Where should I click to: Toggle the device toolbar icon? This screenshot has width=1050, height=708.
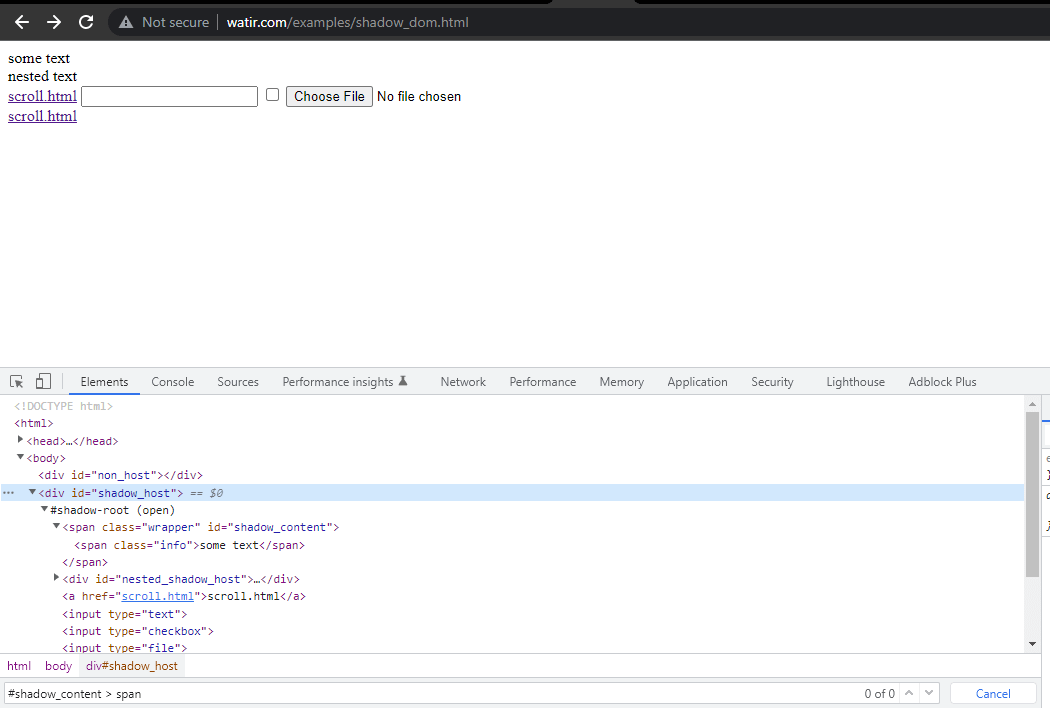click(43, 382)
